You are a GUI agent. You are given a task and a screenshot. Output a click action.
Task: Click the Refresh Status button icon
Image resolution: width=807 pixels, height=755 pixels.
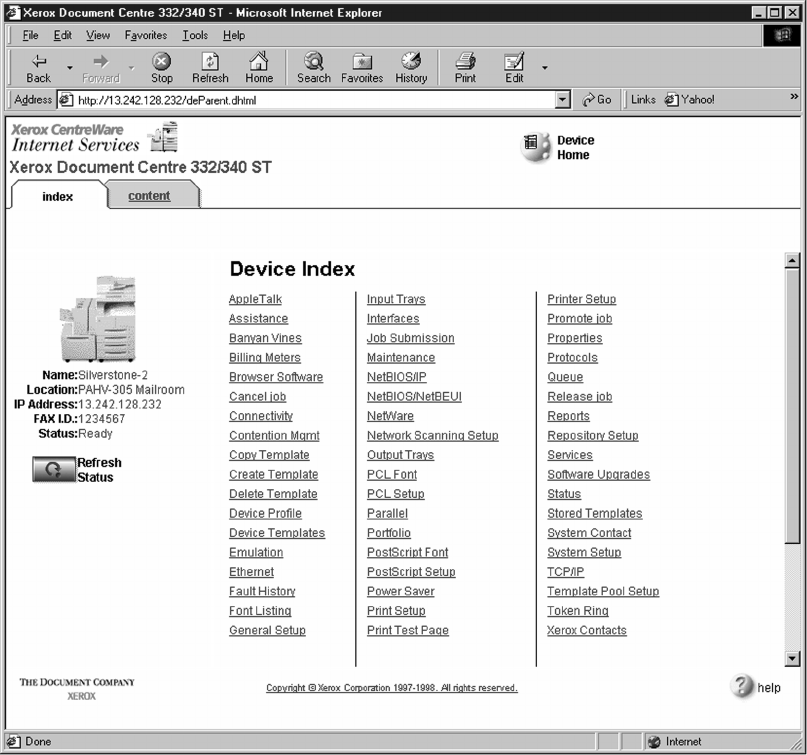click(x=54, y=469)
